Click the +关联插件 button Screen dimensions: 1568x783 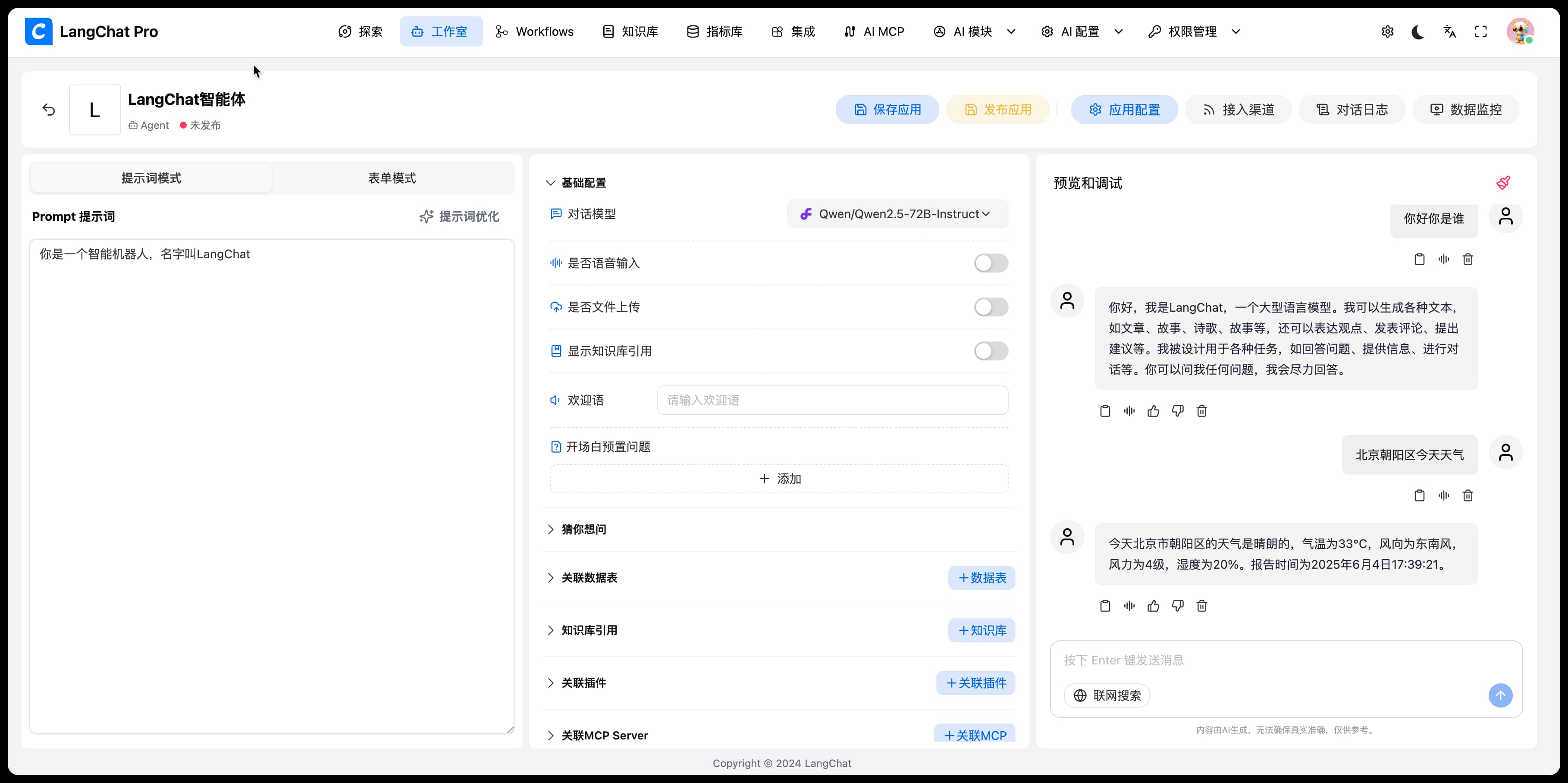pos(976,683)
